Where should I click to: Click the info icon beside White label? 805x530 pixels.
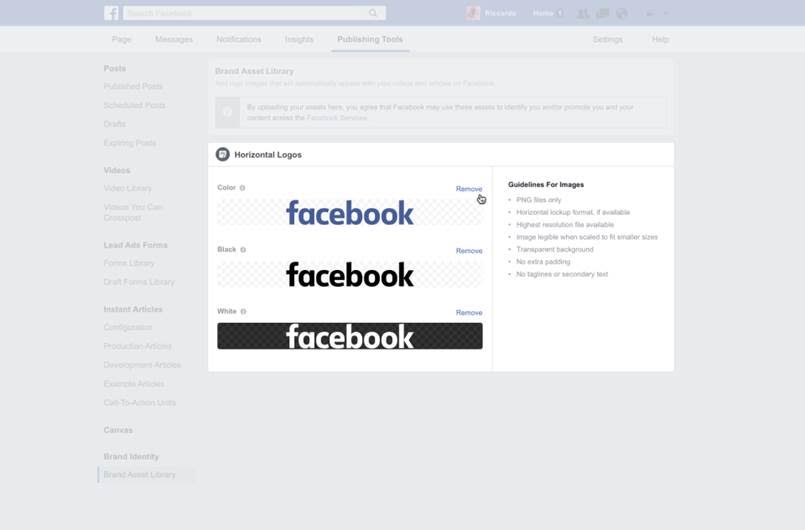244,312
